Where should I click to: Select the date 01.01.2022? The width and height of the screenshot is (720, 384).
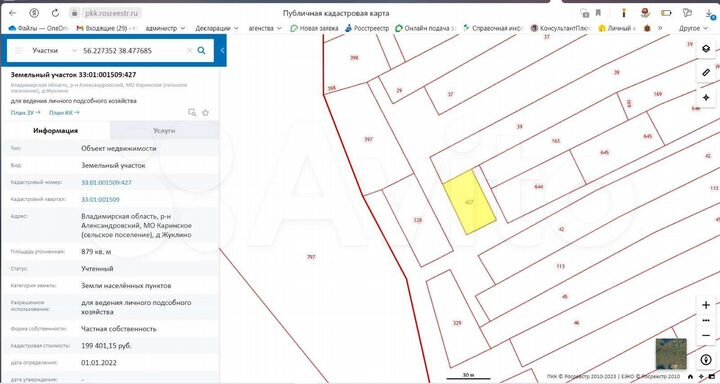click(99, 362)
